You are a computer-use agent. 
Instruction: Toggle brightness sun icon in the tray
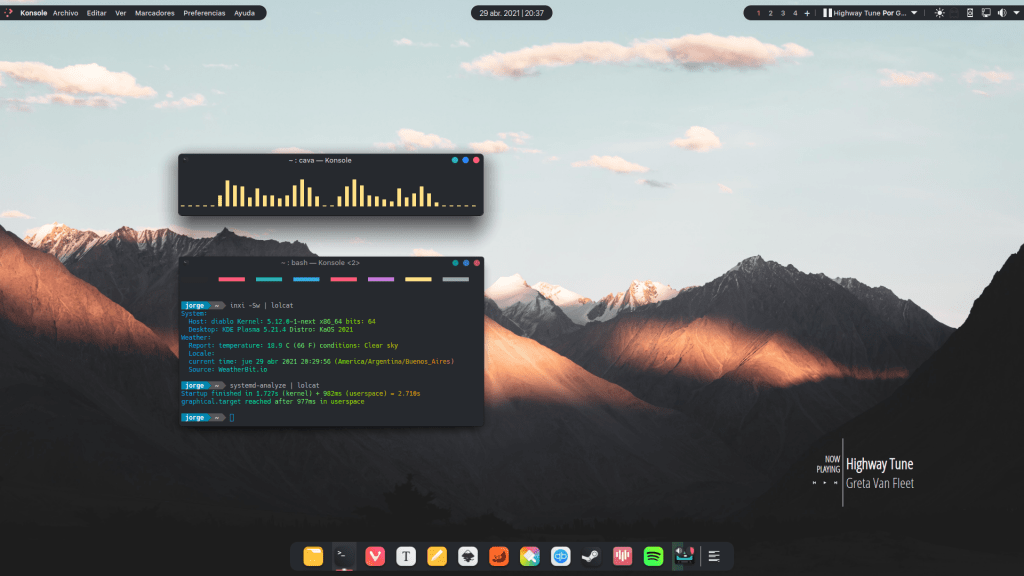point(939,13)
